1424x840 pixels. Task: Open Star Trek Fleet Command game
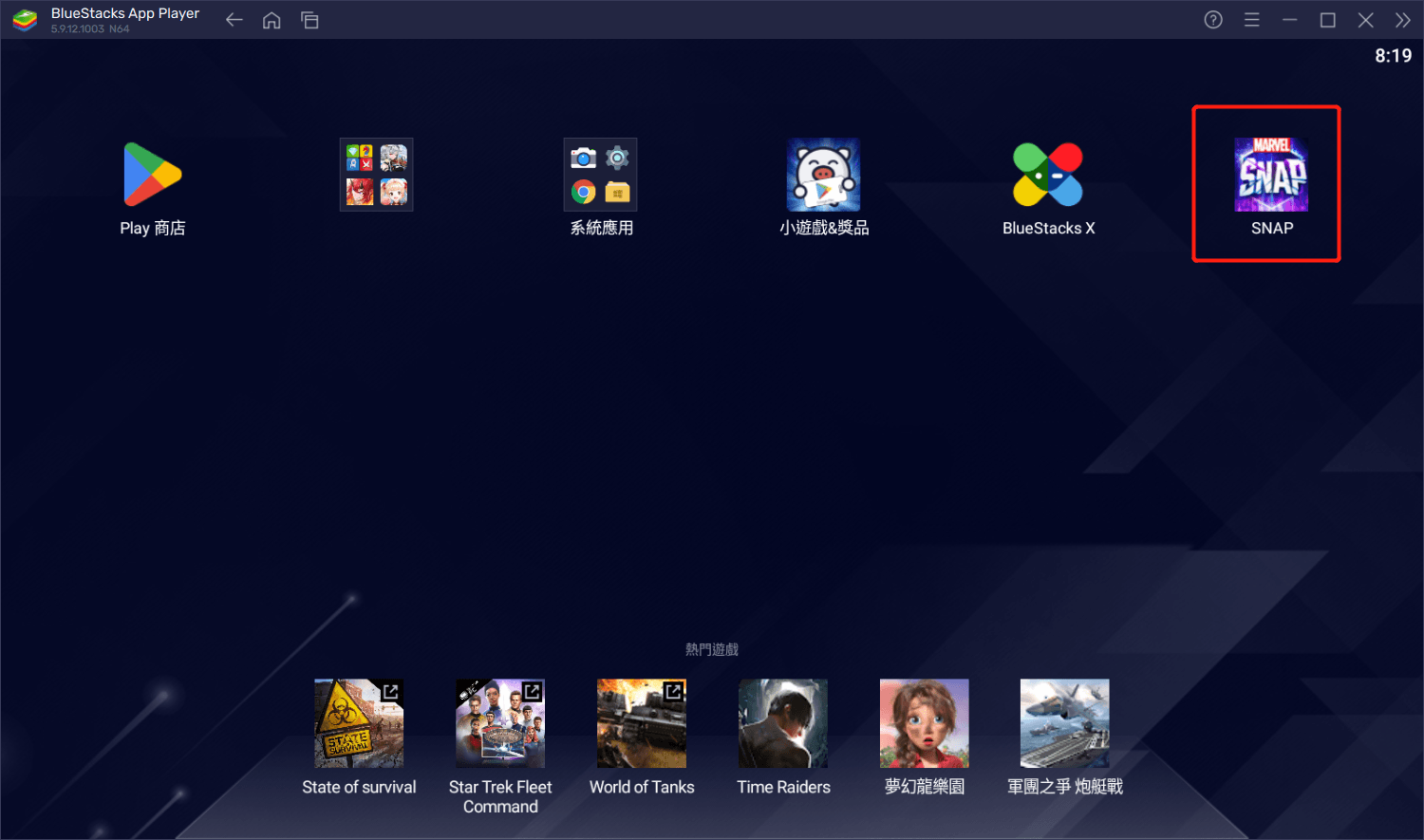[500, 723]
